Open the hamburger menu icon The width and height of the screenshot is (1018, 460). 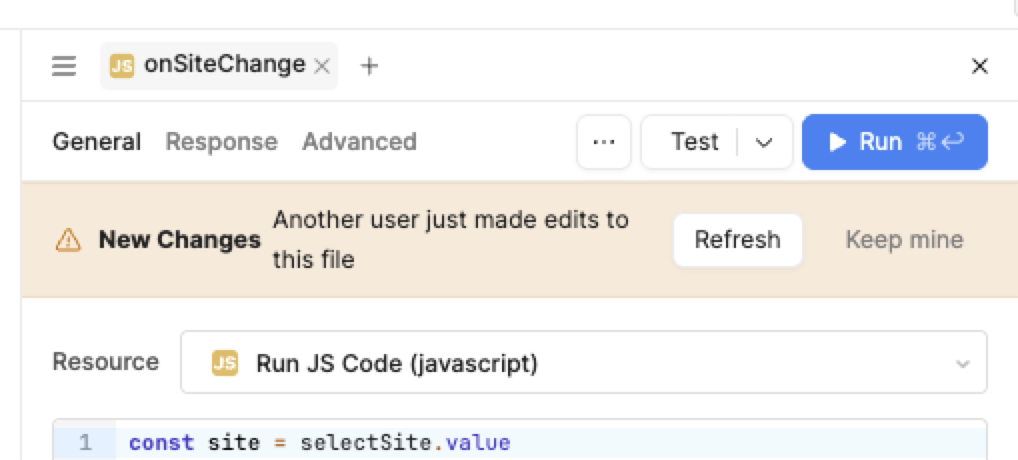click(x=64, y=66)
